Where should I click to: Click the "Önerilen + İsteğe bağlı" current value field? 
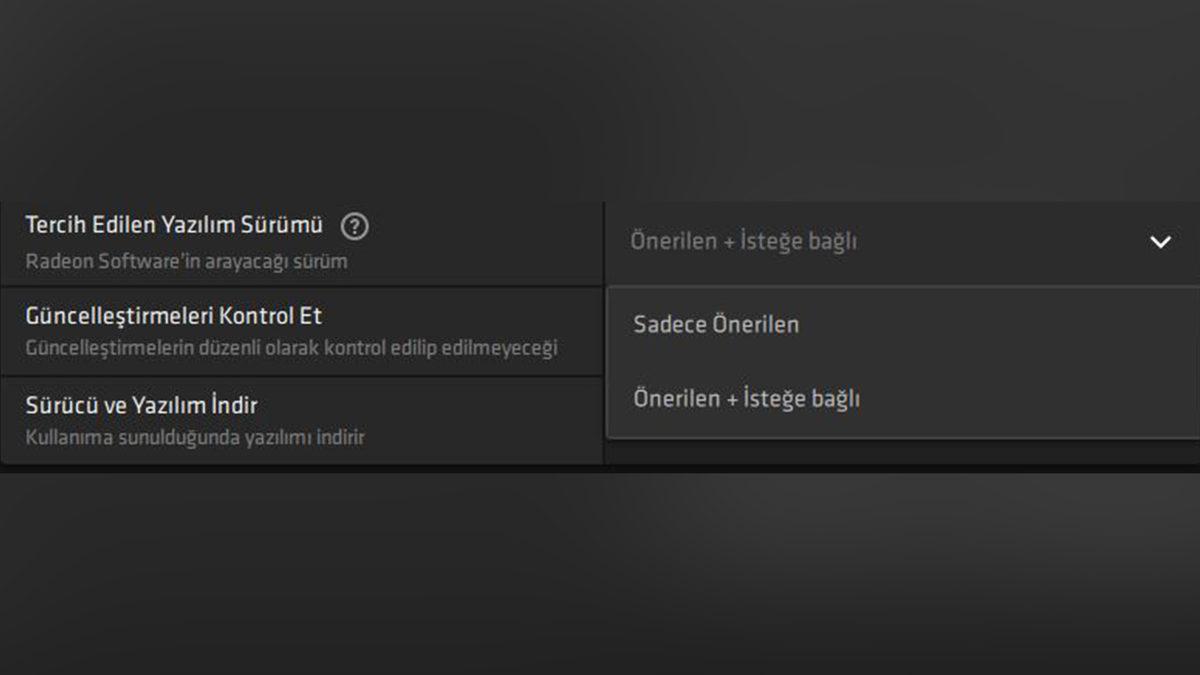(x=744, y=241)
